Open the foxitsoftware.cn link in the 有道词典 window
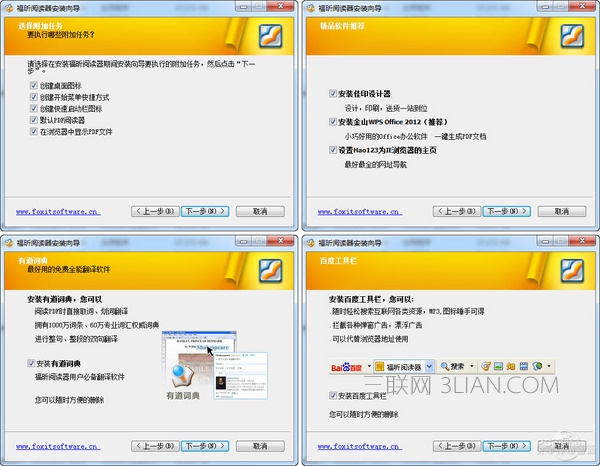This screenshot has width=600, height=466. (x=58, y=446)
